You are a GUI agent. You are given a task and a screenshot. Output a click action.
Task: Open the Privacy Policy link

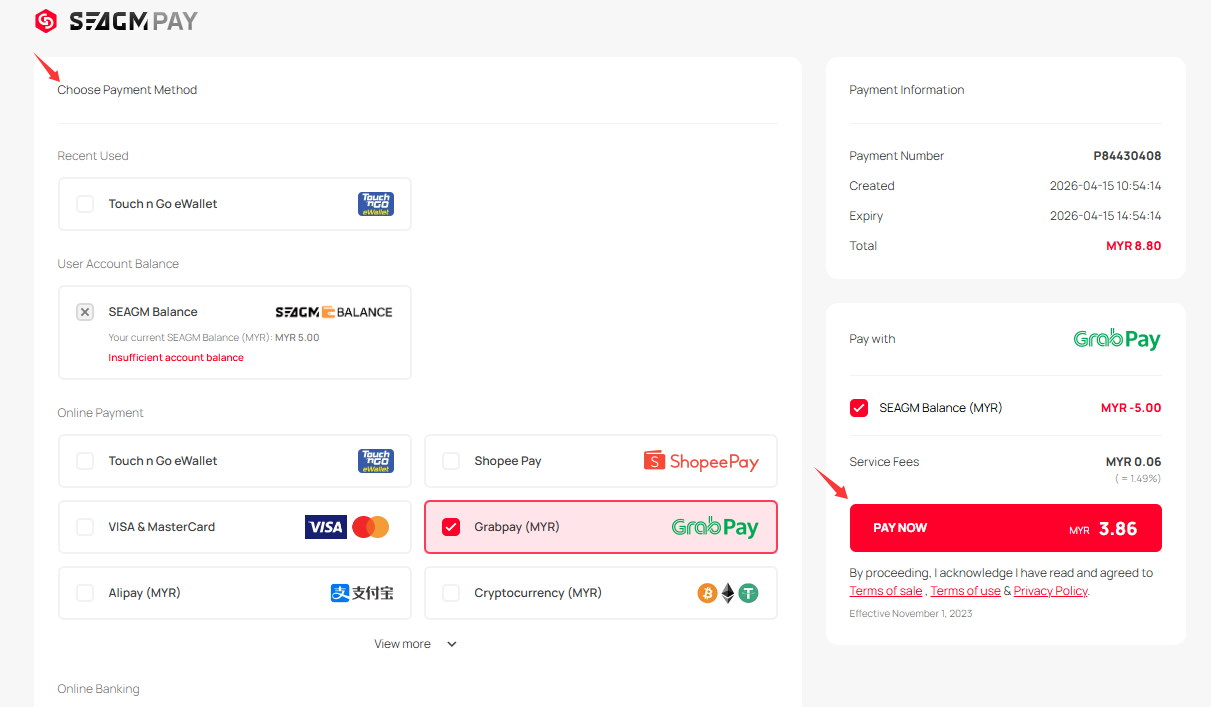[1050, 591]
